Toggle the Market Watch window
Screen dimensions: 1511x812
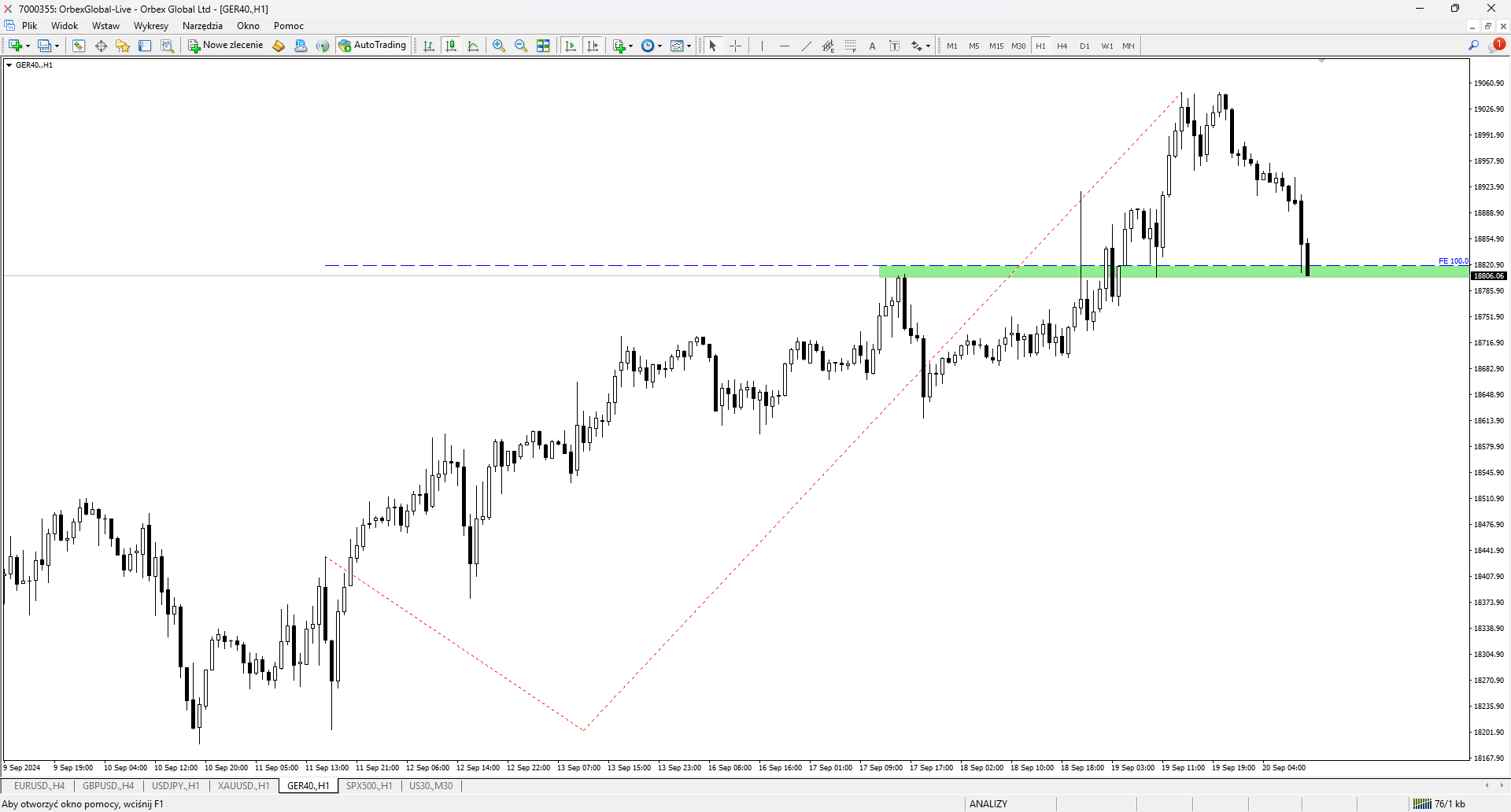79,46
